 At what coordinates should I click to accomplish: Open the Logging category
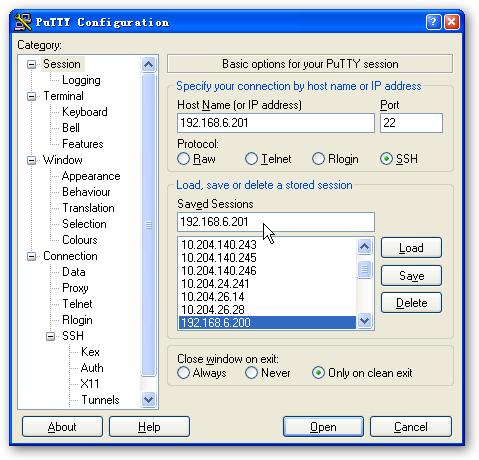[81, 80]
